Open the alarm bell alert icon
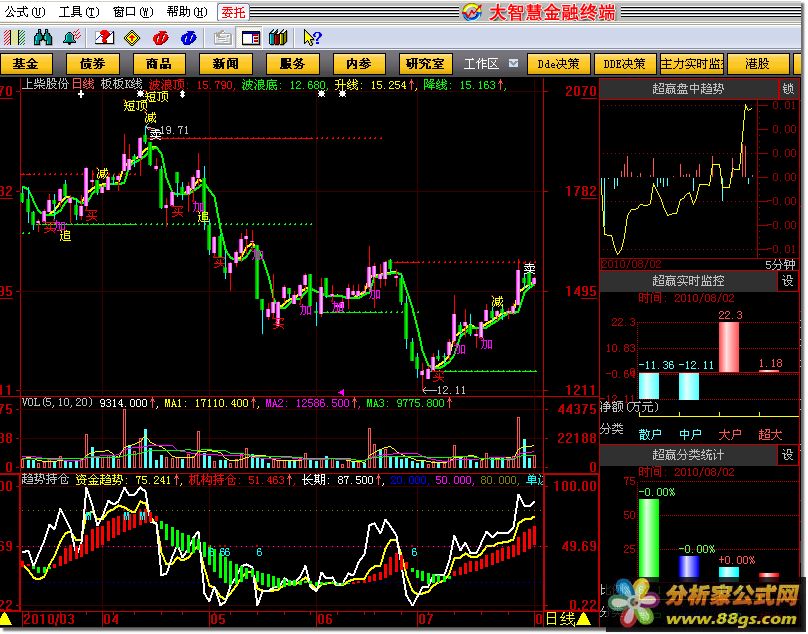808x634 pixels. tap(72, 38)
